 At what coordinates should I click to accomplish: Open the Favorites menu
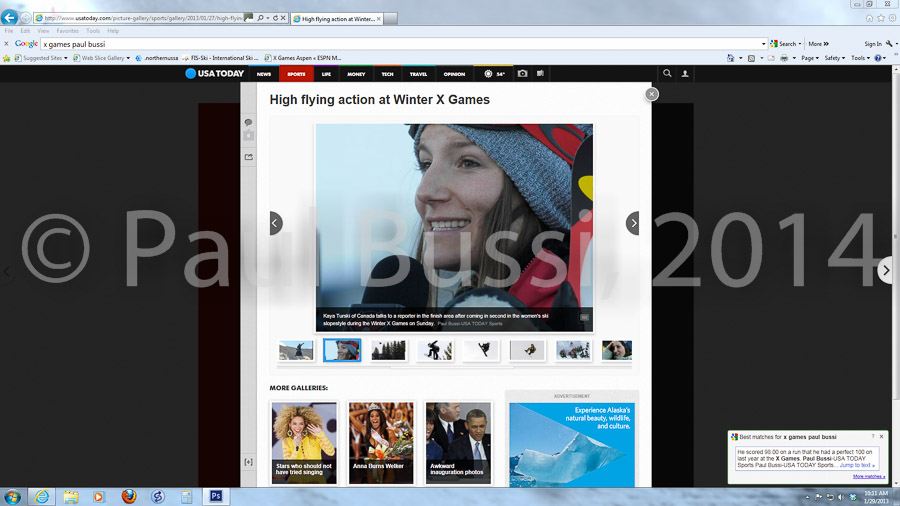(x=67, y=31)
